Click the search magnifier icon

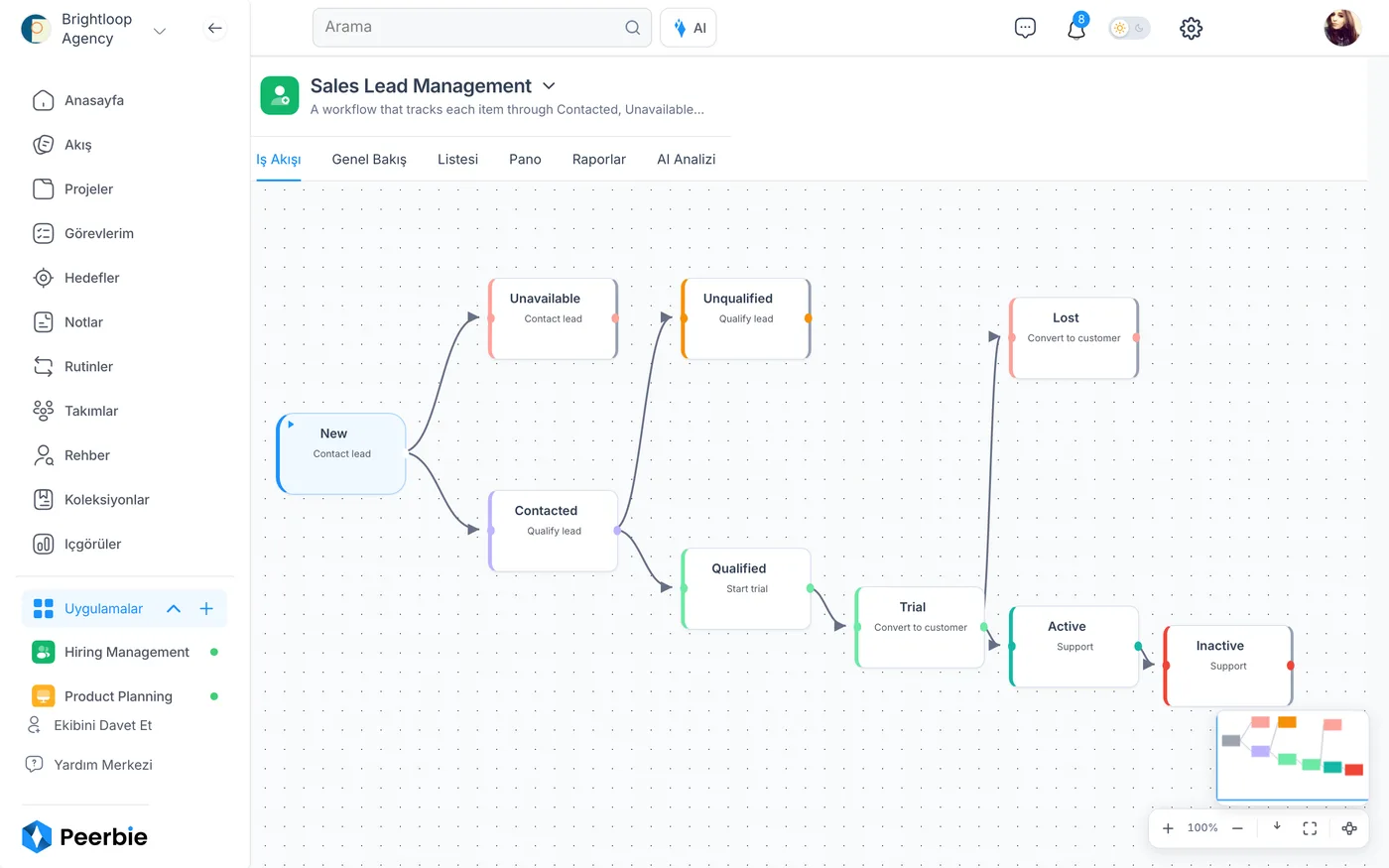[x=632, y=28]
